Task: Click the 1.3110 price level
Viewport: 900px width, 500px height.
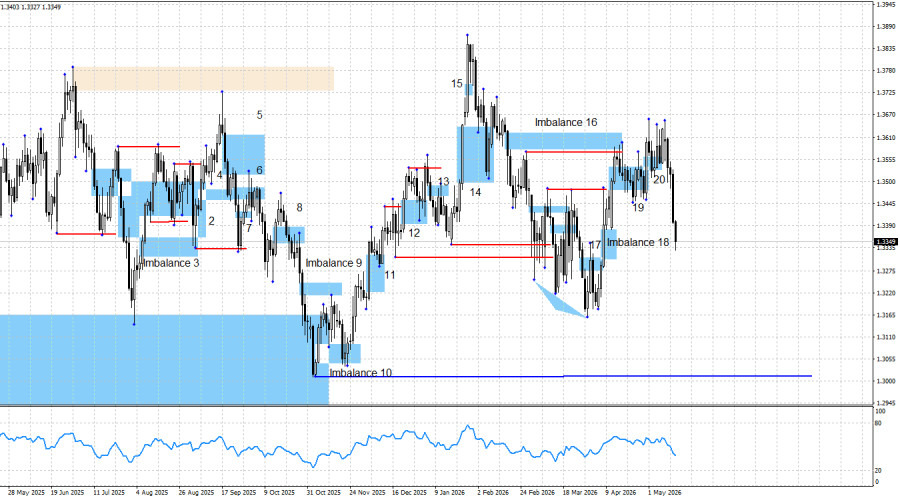Action: (x=886, y=338)
